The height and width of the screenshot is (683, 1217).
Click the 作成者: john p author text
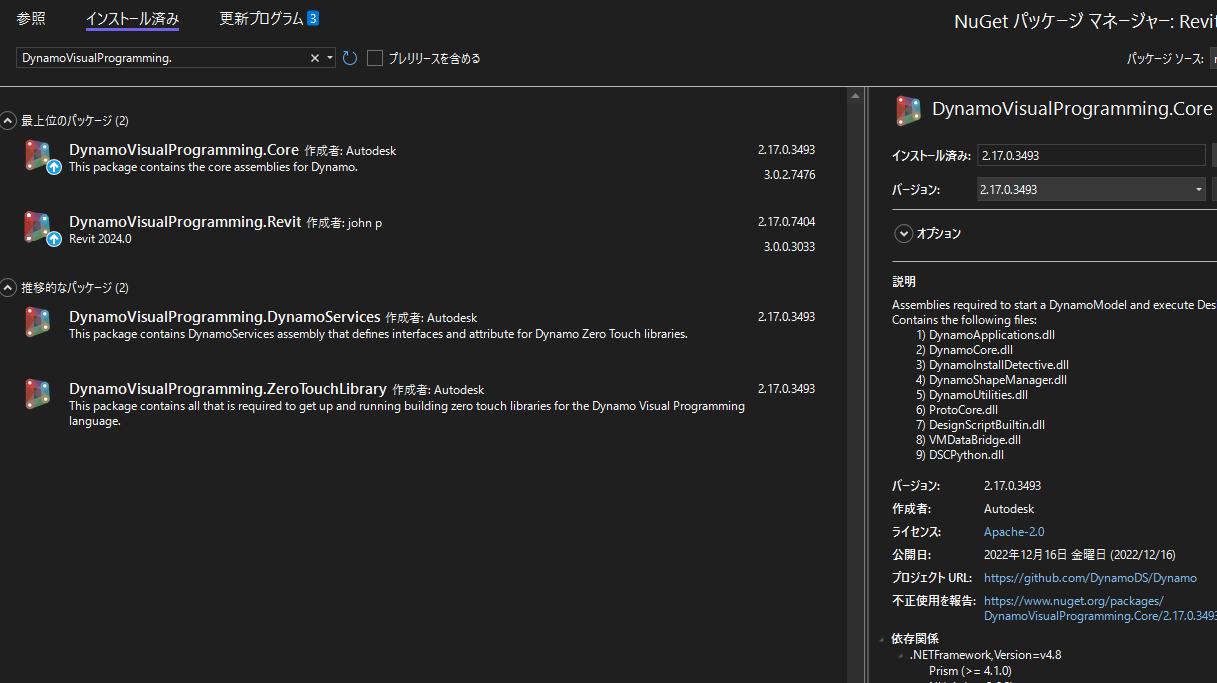pos(344,223)
